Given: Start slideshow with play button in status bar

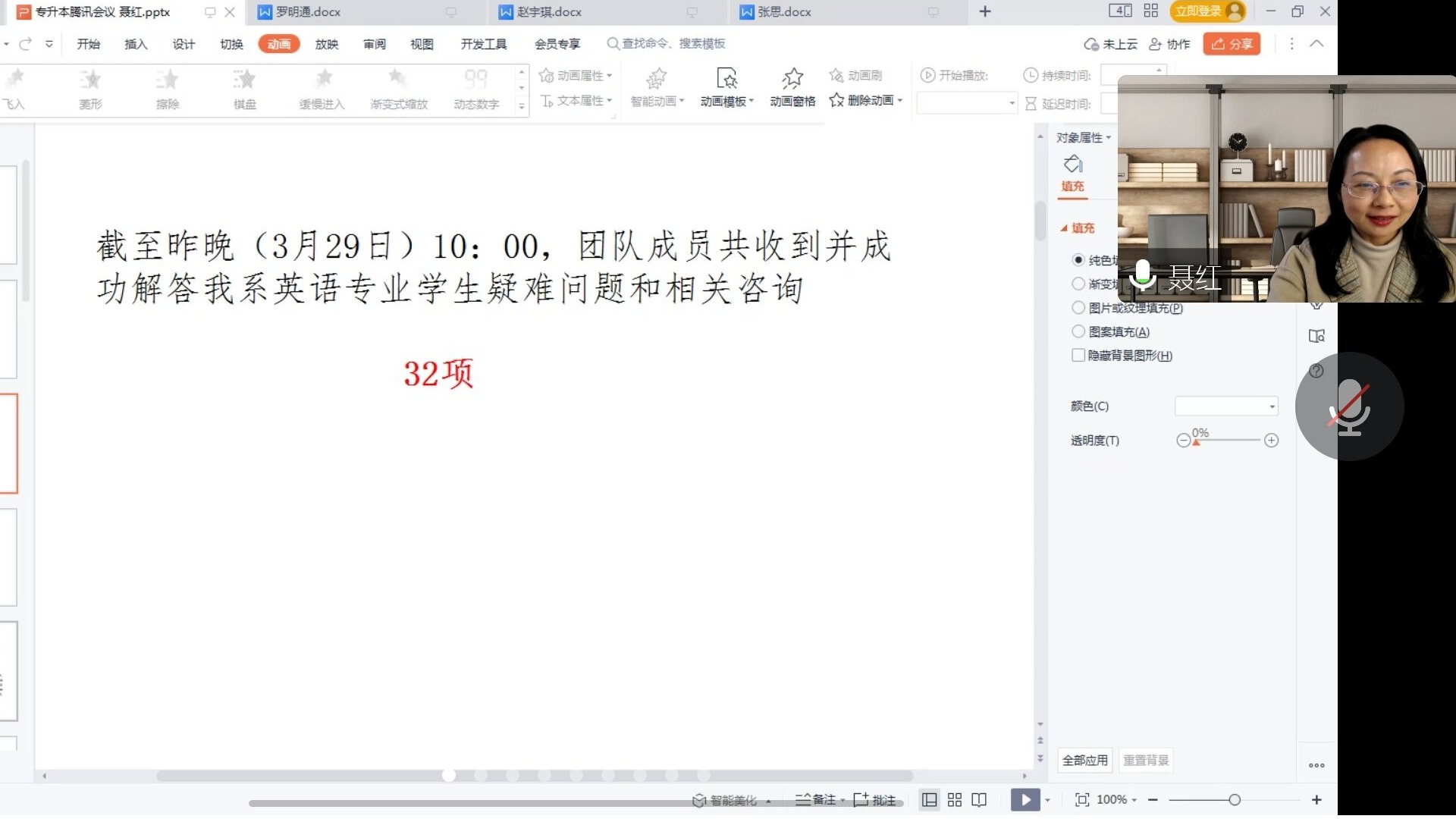Looking at the screenshot, I should [1025, 799].
